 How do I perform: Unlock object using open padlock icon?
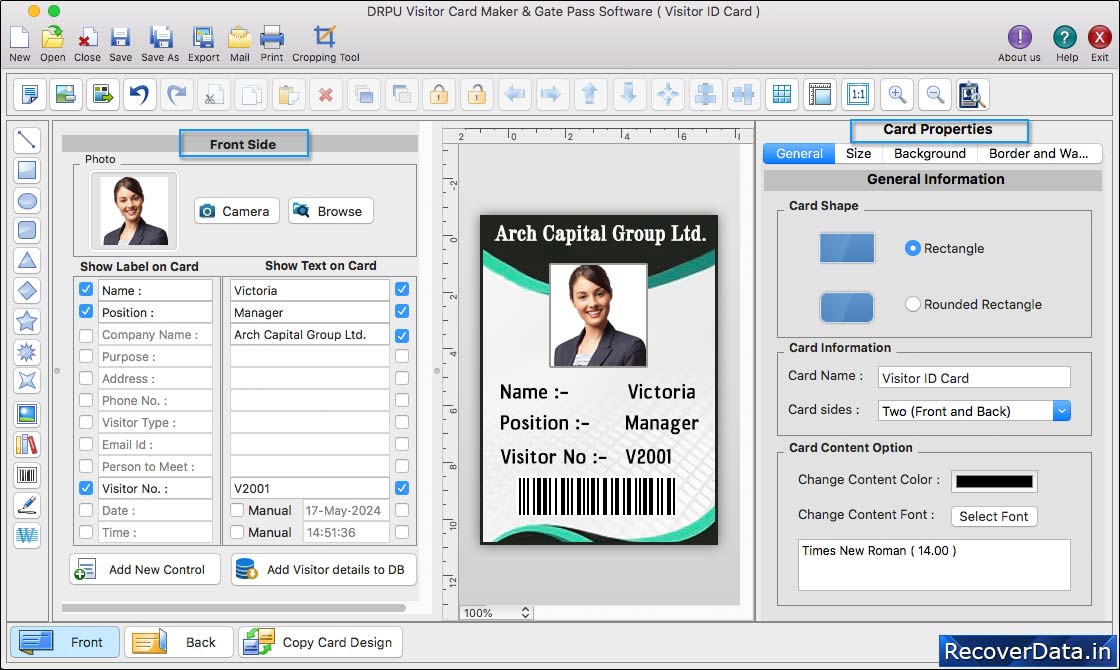pyautogui.click(x=476, y=94)
